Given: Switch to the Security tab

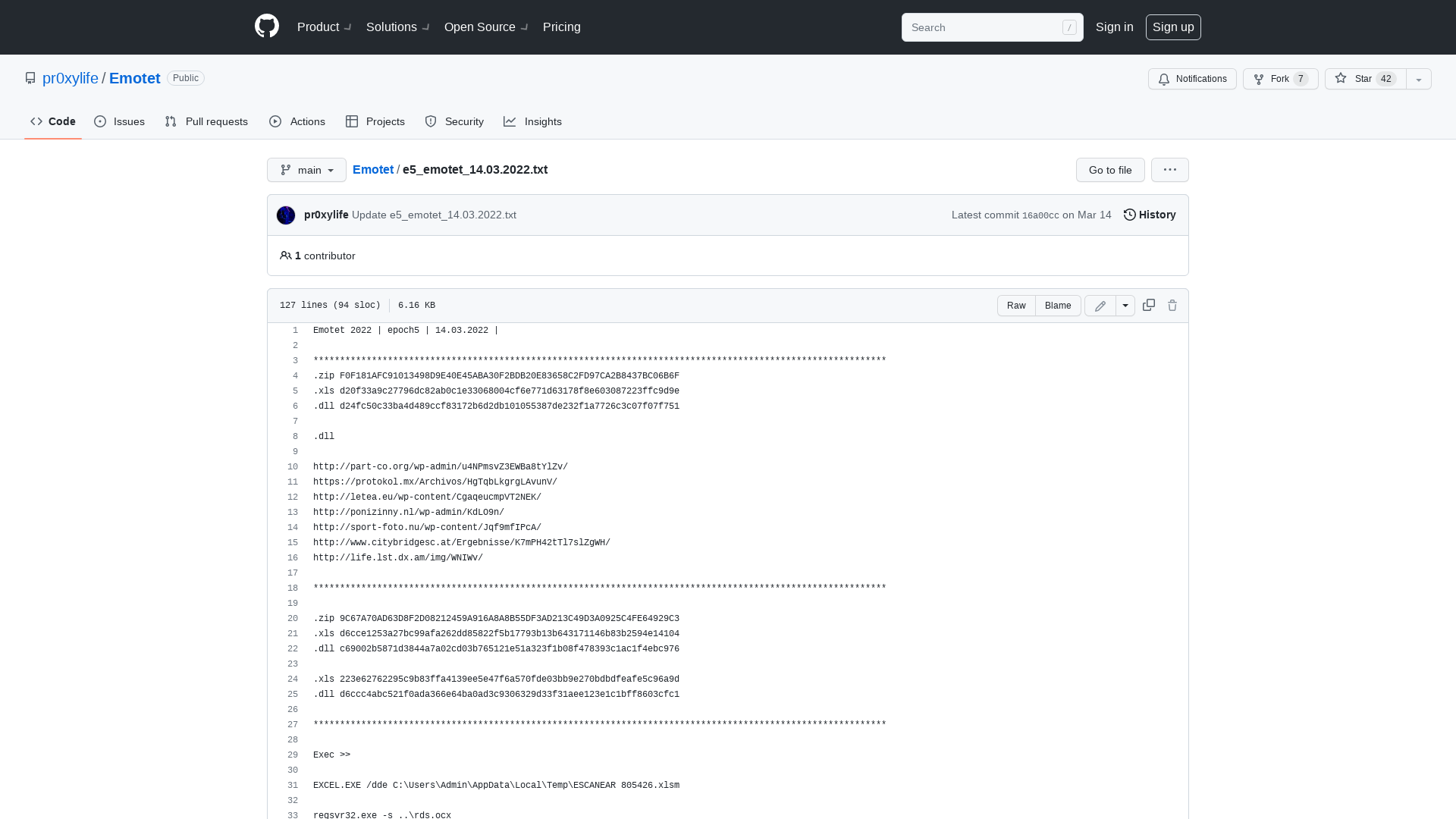Looking at the screenshot, I should [x=454, y=121].
